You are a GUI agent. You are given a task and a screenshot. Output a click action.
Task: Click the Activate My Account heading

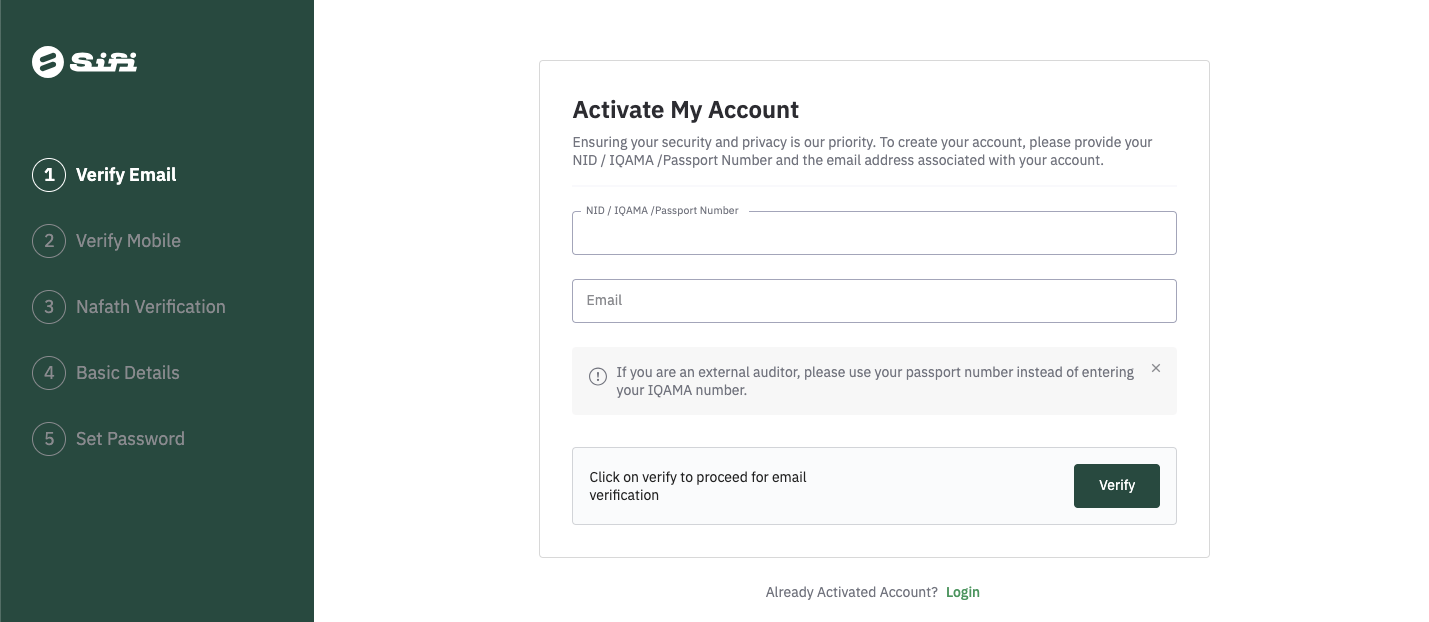(x=685, y=110)
